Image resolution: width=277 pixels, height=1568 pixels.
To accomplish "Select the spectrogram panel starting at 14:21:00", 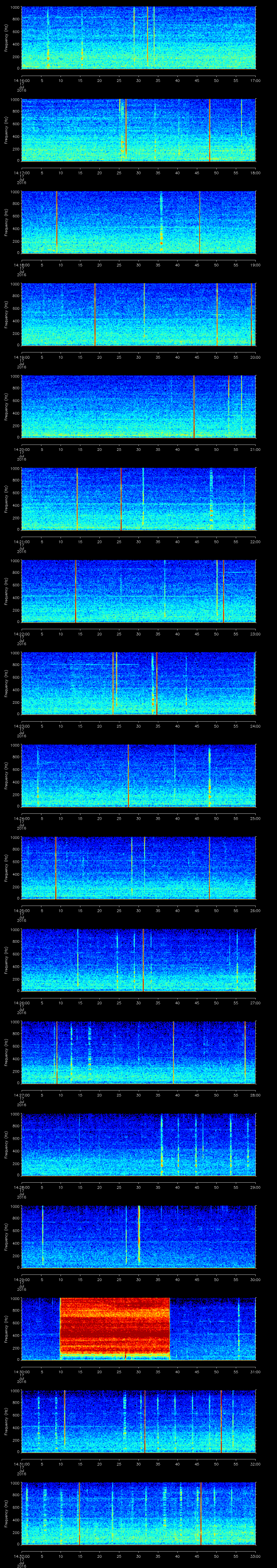I will click(x=138, y=499).
